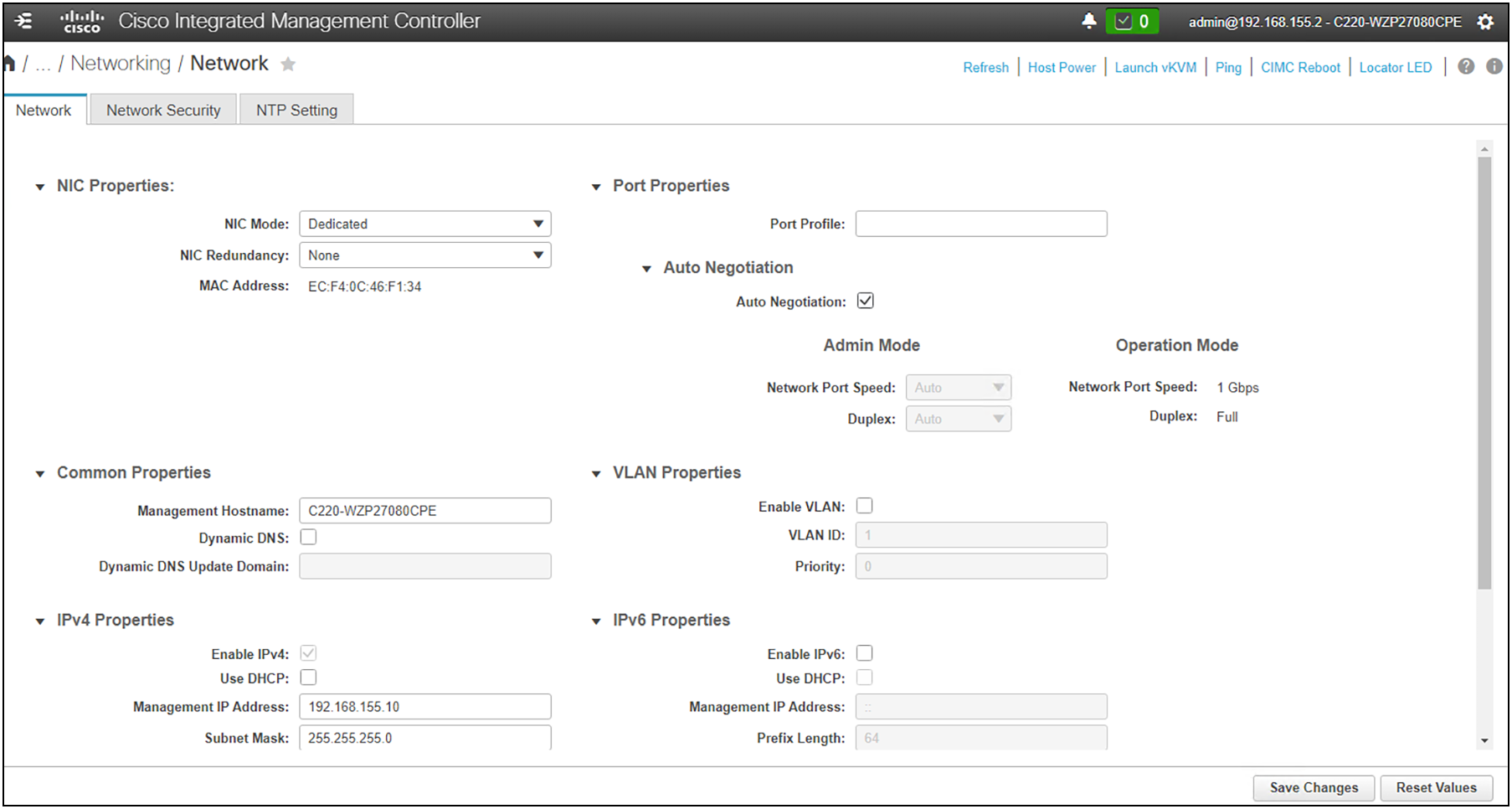1512x809 pixels.
Task: Open the NIC Redundancy dropdown
Action: (425, 255)
